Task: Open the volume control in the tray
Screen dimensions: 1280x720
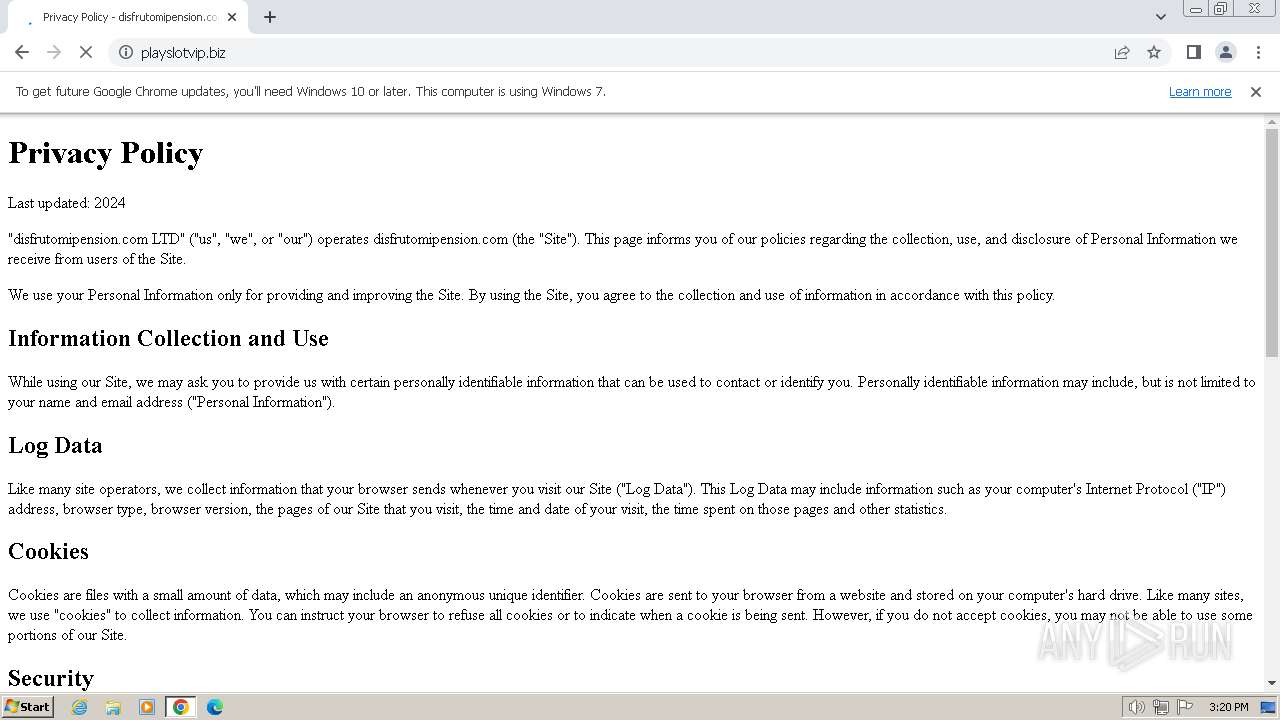Action: 1136,707
